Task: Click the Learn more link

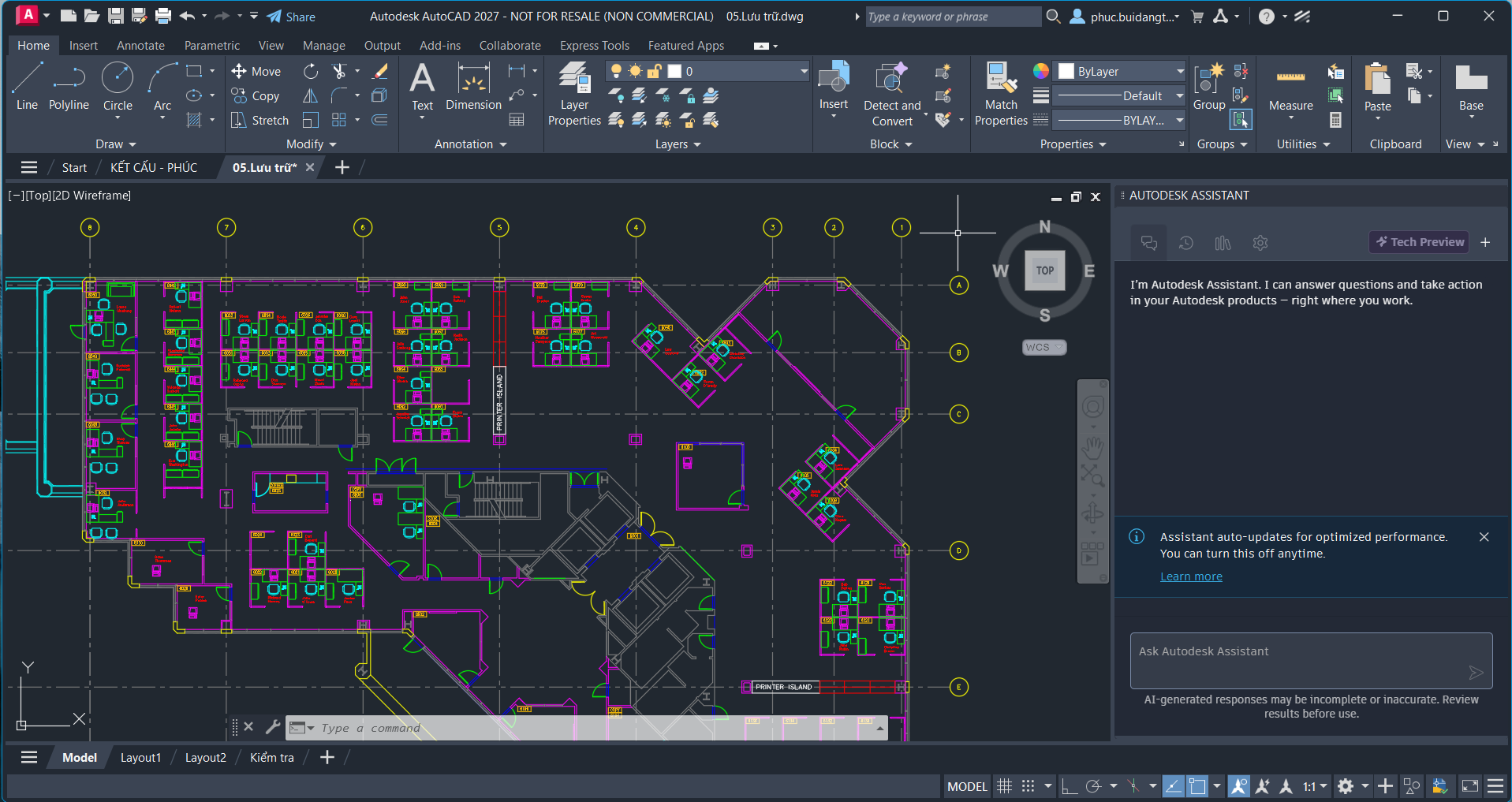Action: pos(1191,576)
